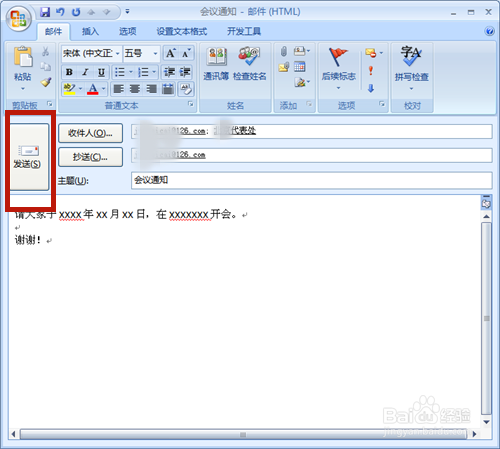
Task: Undo the last action in quick access toolbar
Action: pyautogui.click(x=60, y=12)
